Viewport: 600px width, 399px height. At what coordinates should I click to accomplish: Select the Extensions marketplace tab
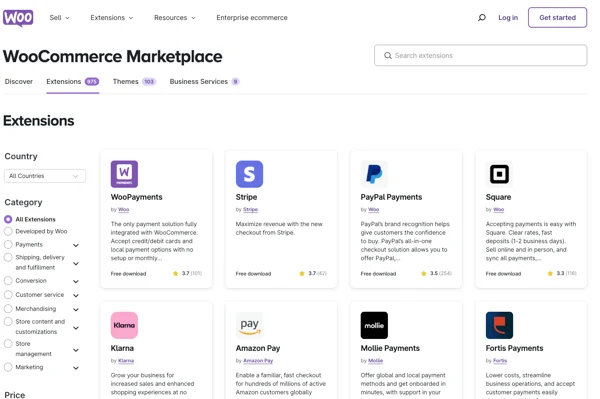pyautogui.click(x=73, y=81)
